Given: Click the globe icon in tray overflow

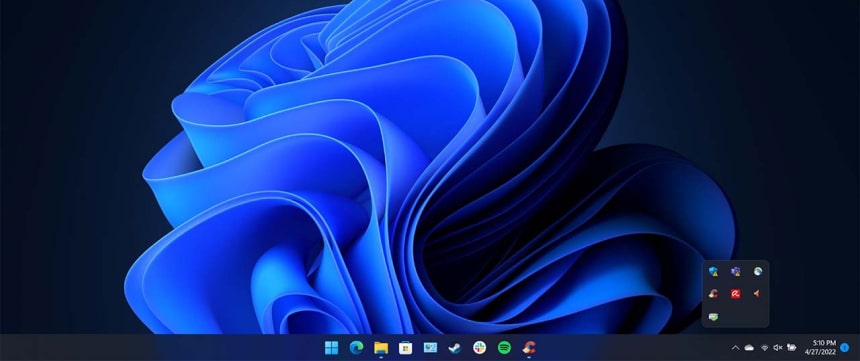Looking at the screenshot, I should pyautogui.click(x=758, y=271).
